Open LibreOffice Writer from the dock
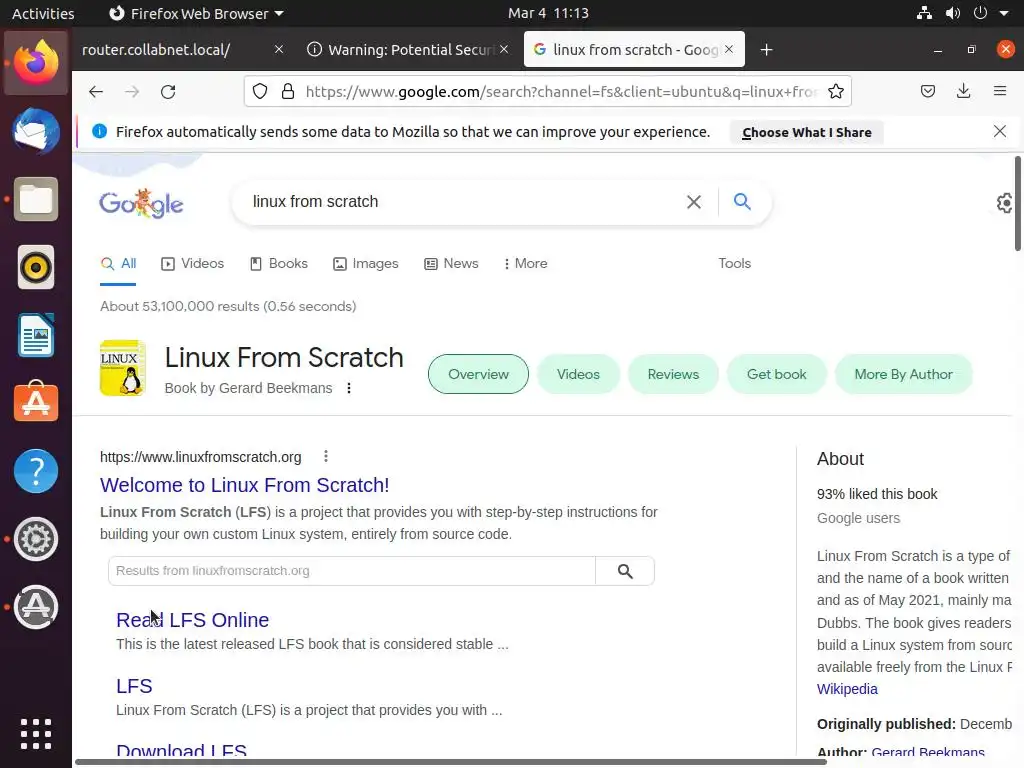 pos(36,335)
